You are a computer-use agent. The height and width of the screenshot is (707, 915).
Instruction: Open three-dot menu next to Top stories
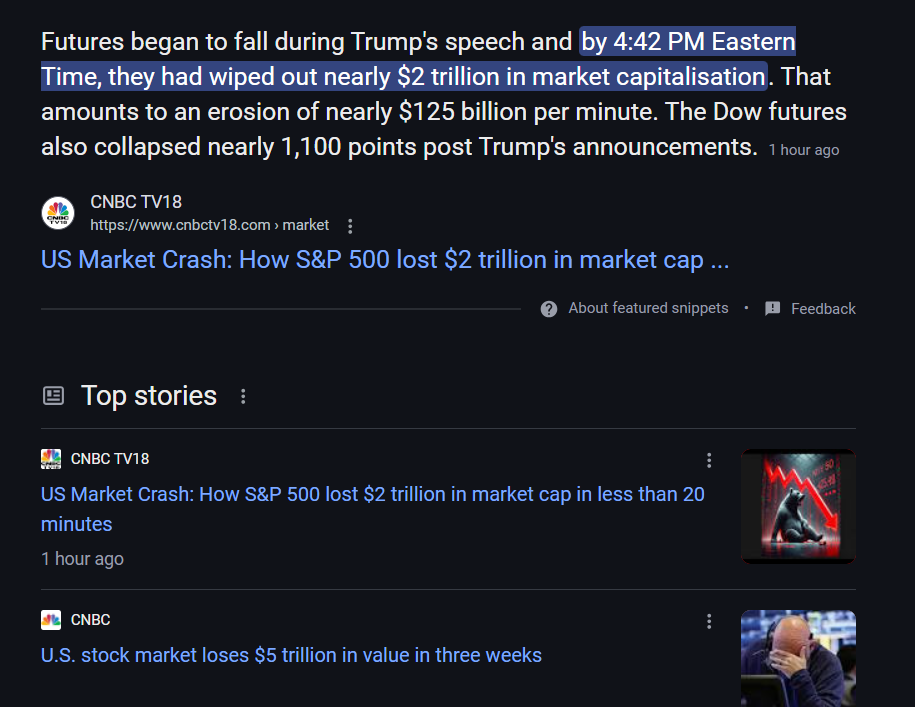point(243,397)
